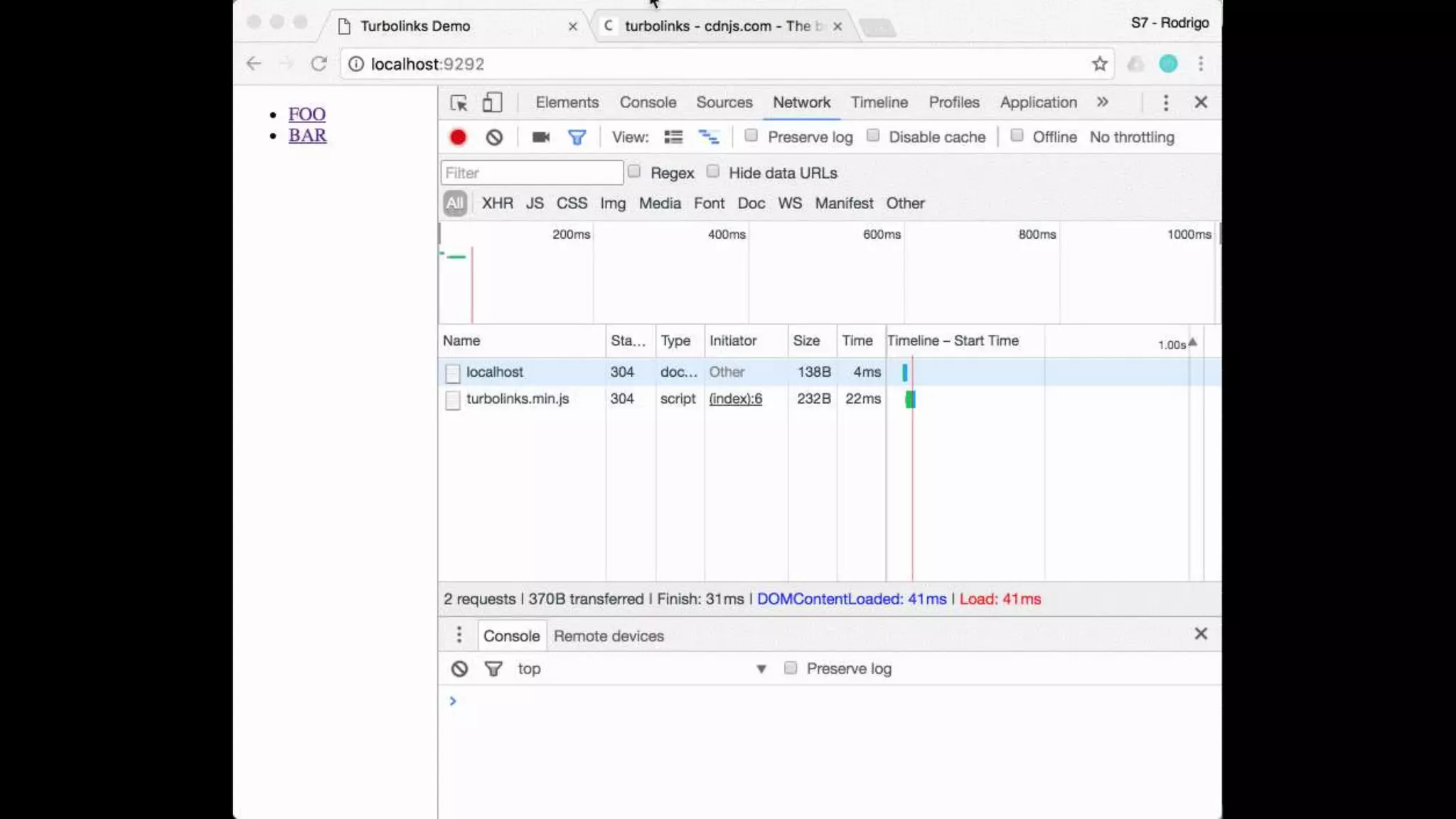Open the Remote devices drawer tab
This screenshot has height=819, width=1456.
pyautogui.click(x=609, y=636)
